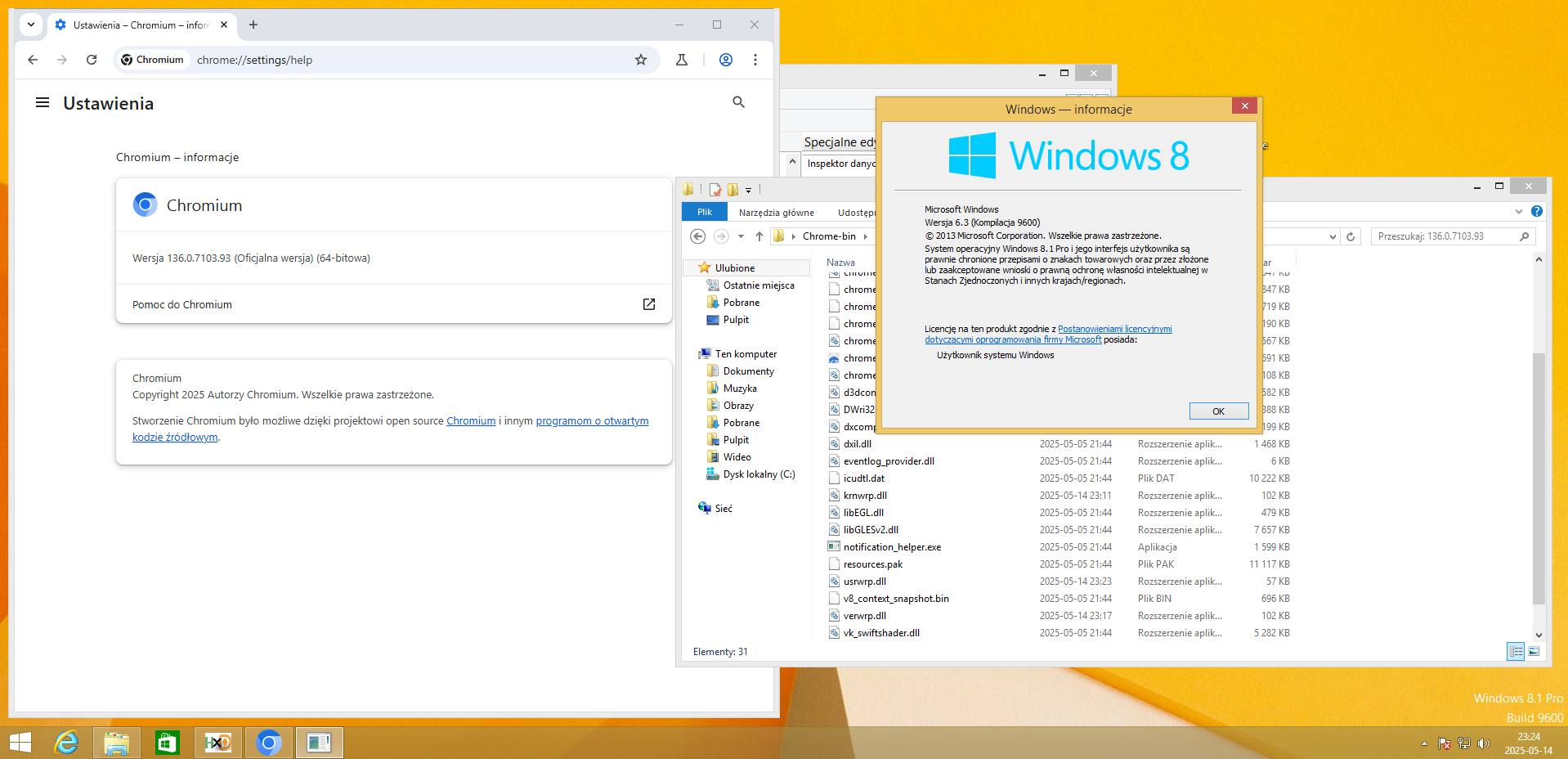Open Chromium Labs flask icon
Screen dimensions: 1568x759
click(682, 60)
